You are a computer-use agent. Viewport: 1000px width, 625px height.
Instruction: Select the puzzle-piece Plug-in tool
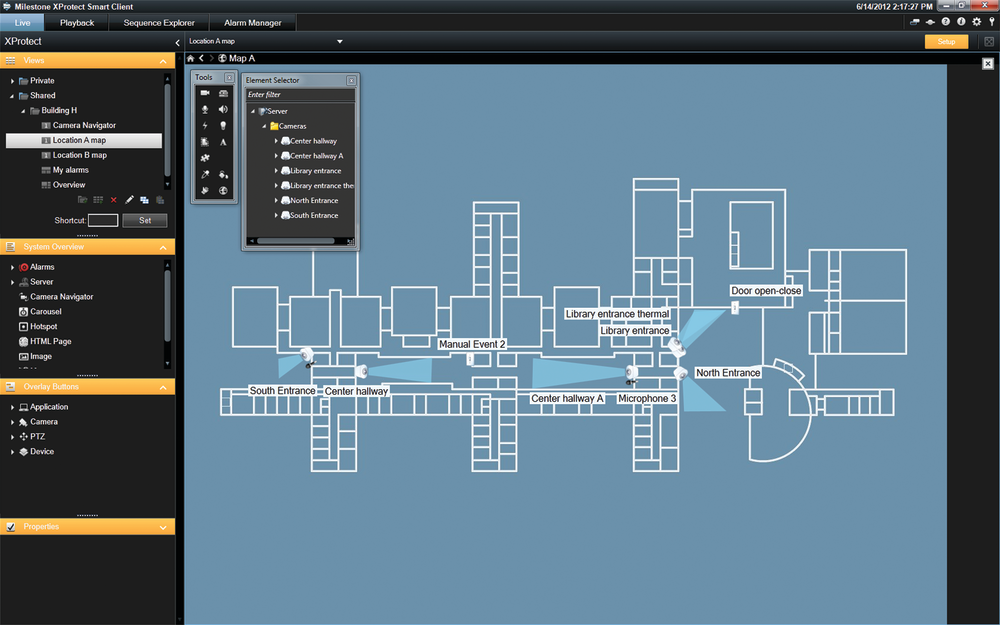[x=206, y=157]
